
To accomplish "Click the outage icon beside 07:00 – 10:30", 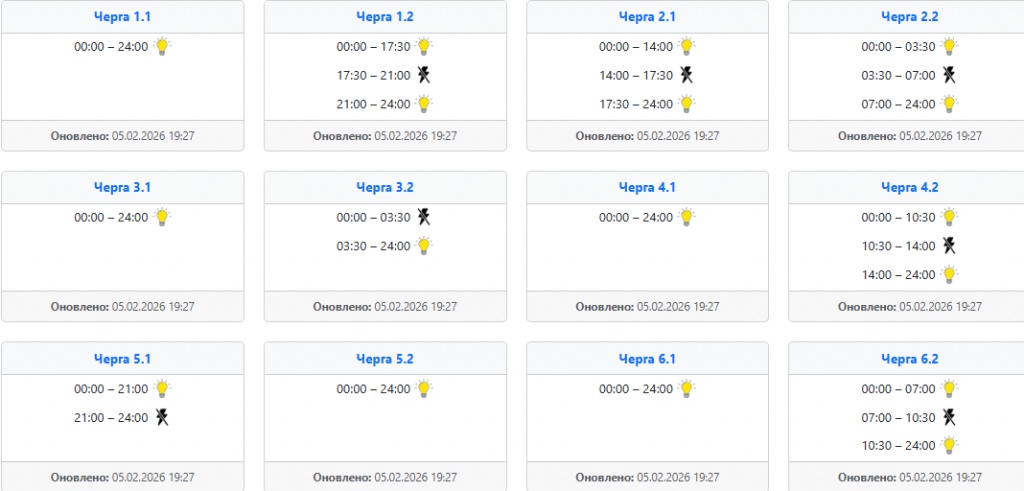I will coord(949,417).
